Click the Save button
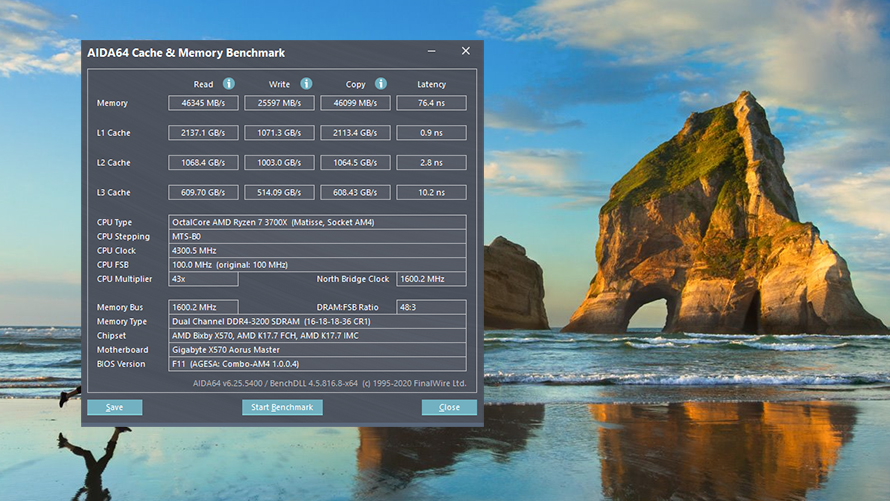Viewport: 890px width, 501px height. point(114,407)
